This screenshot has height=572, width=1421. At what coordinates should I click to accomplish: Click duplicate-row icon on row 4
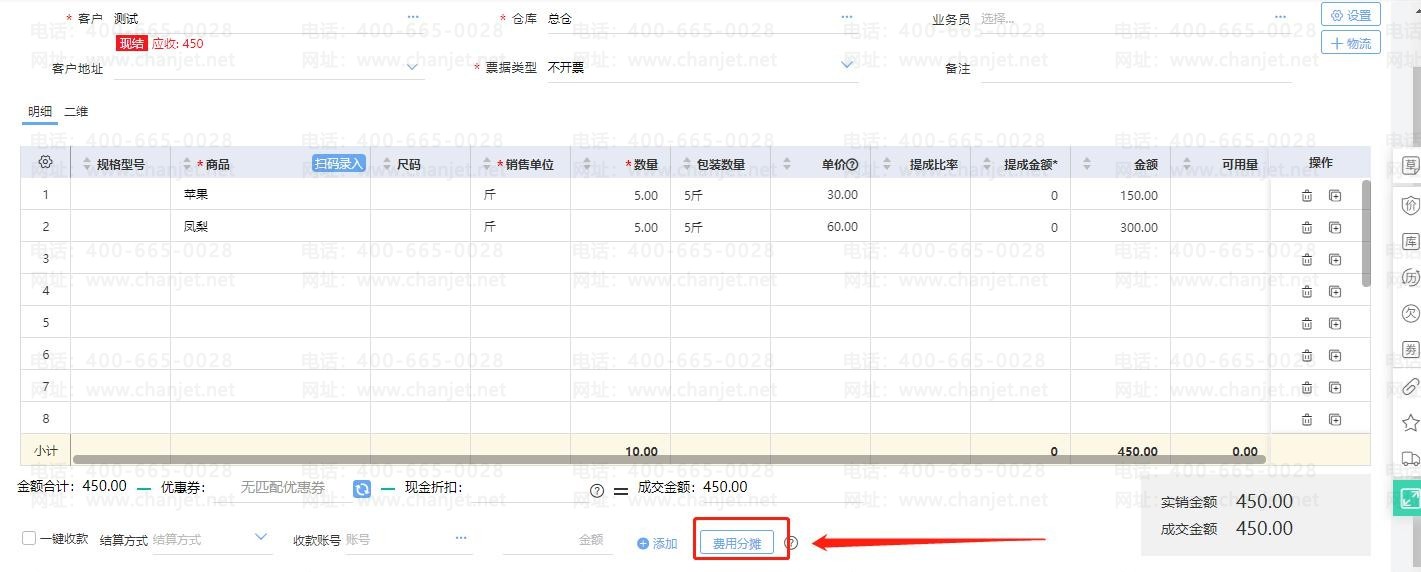point(1335,292)
